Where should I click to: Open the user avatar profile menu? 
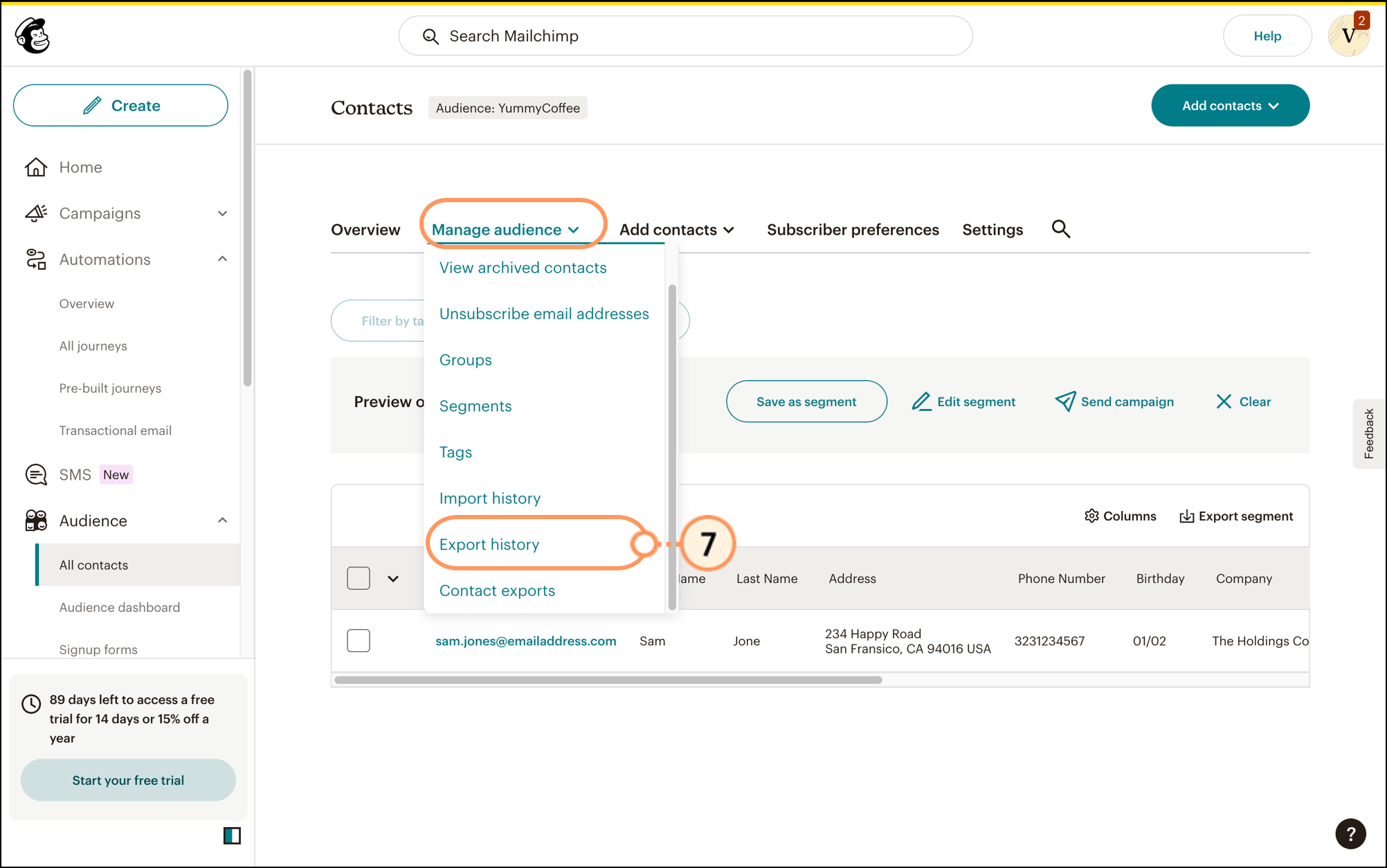coord(1348,35)
